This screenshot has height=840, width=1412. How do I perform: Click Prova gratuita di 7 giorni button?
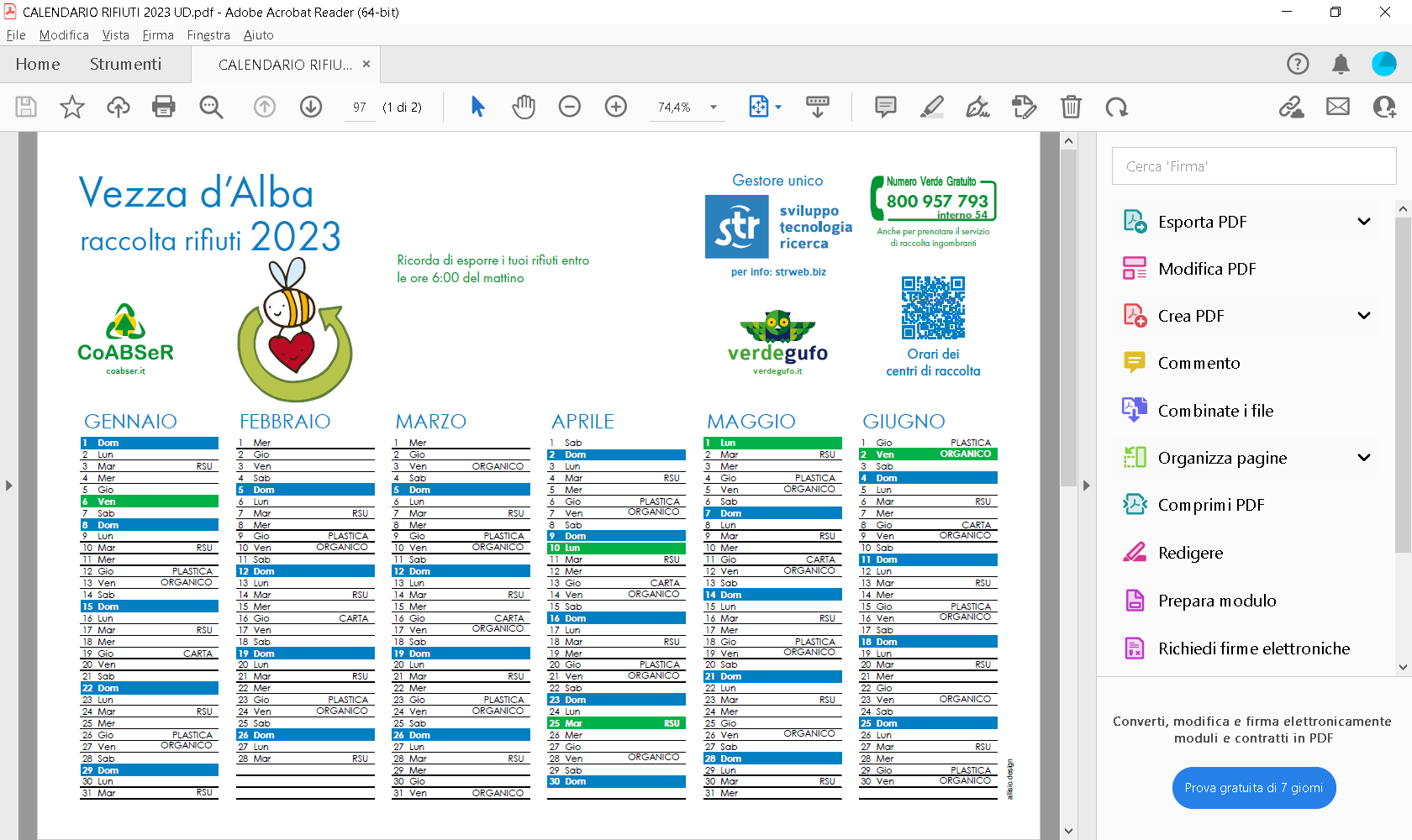pyautogui.click(x=1253, y=788)
